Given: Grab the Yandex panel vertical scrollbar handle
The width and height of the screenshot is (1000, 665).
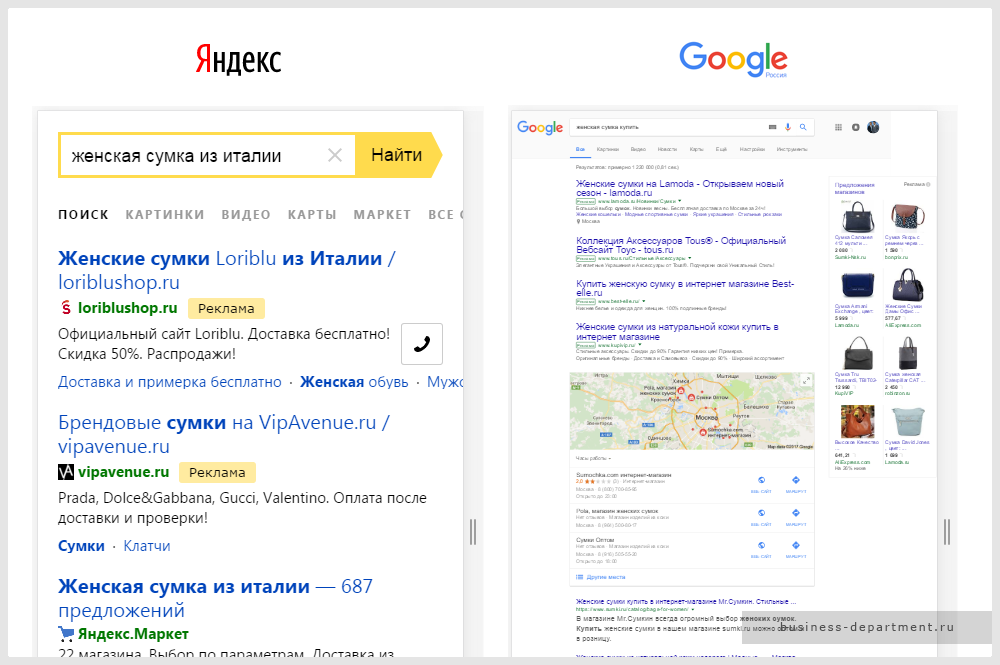Looking at the screenshot, I should coord(473,532).
